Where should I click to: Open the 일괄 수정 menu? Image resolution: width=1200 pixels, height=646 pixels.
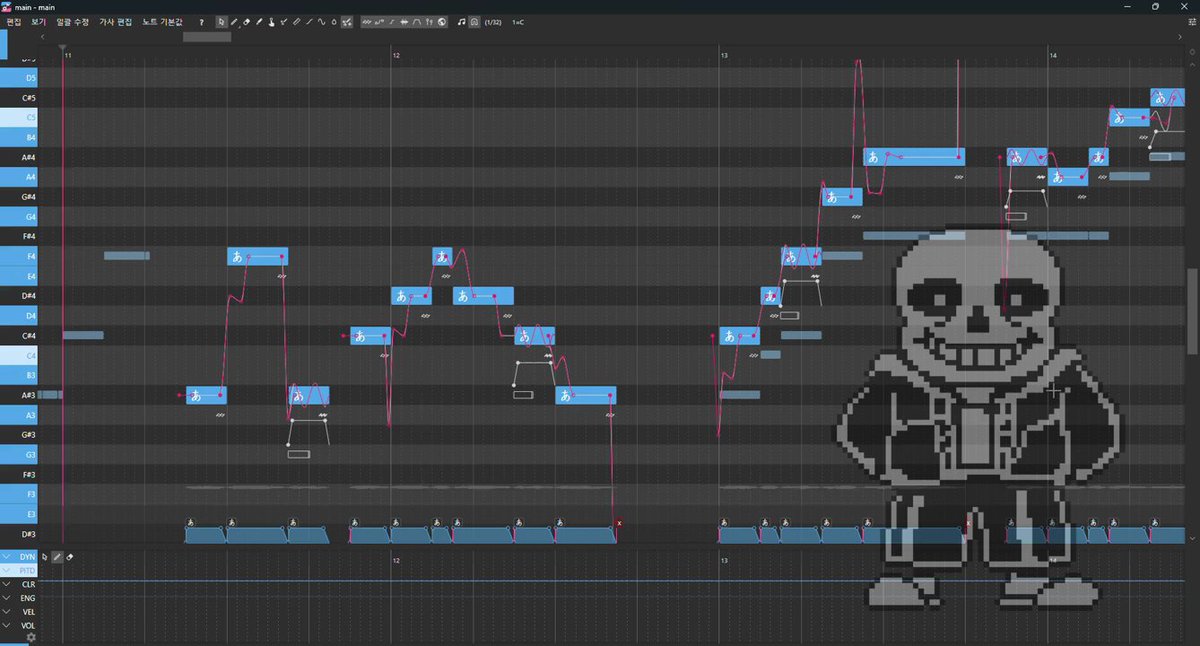[73, 21]
